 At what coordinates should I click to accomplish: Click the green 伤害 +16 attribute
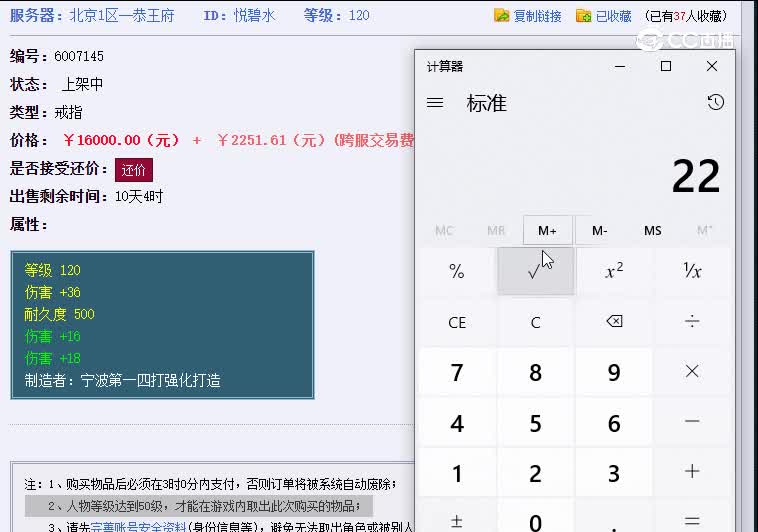52,336
